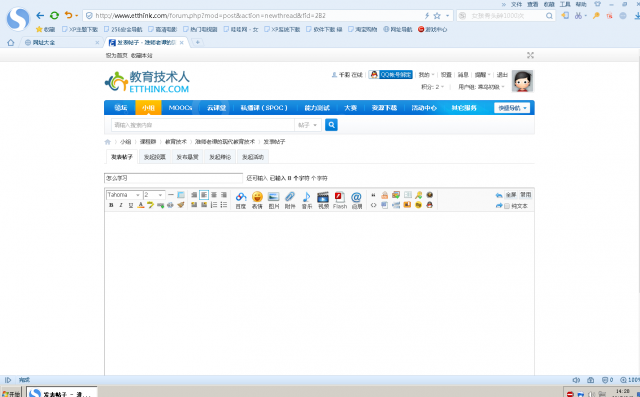640x397 pixels.
Task: Clear formatting with the brush icon
Action: [181, 205]
